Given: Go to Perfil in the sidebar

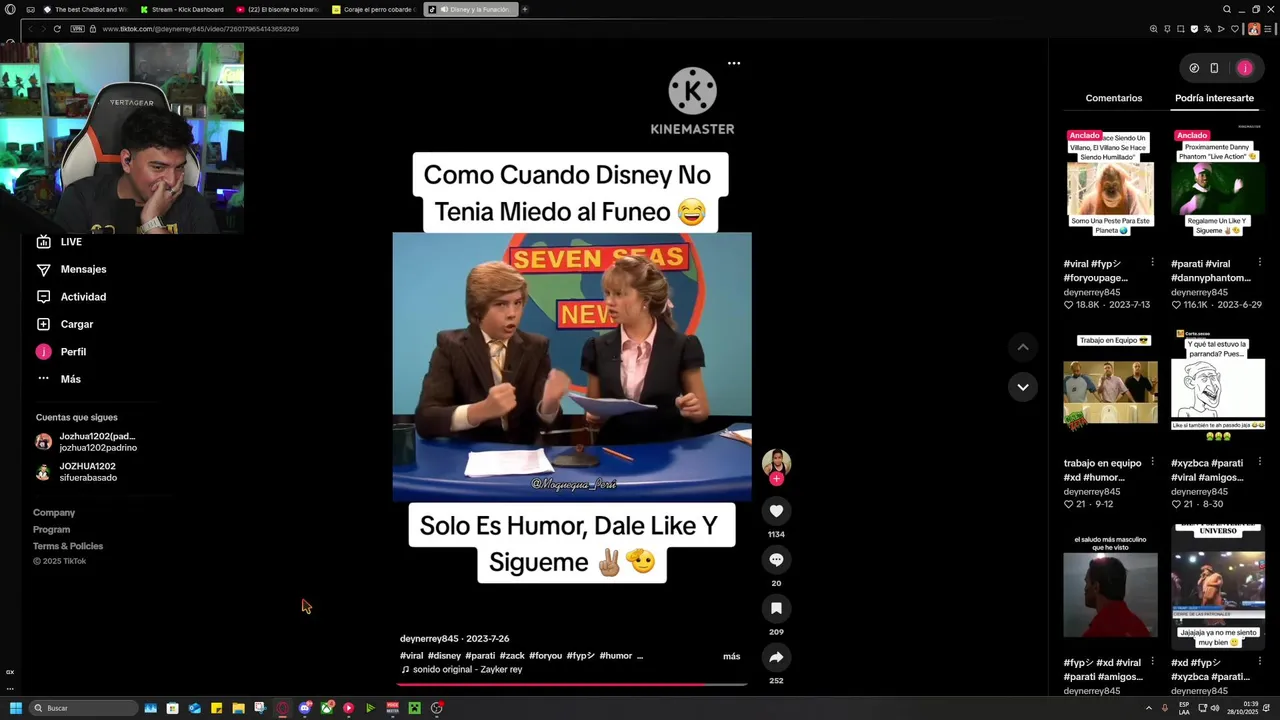Looking at the screenshot, I should coord(61,352).
